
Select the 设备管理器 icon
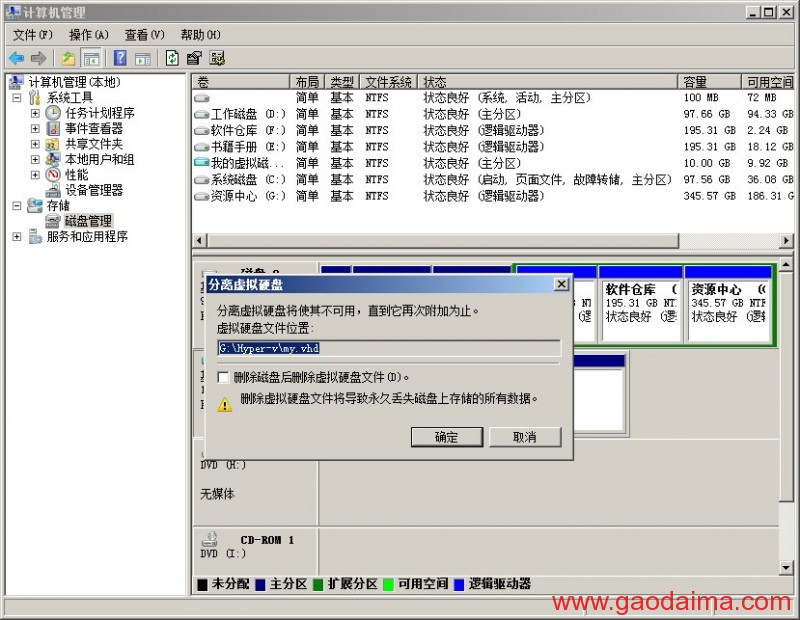53,190
